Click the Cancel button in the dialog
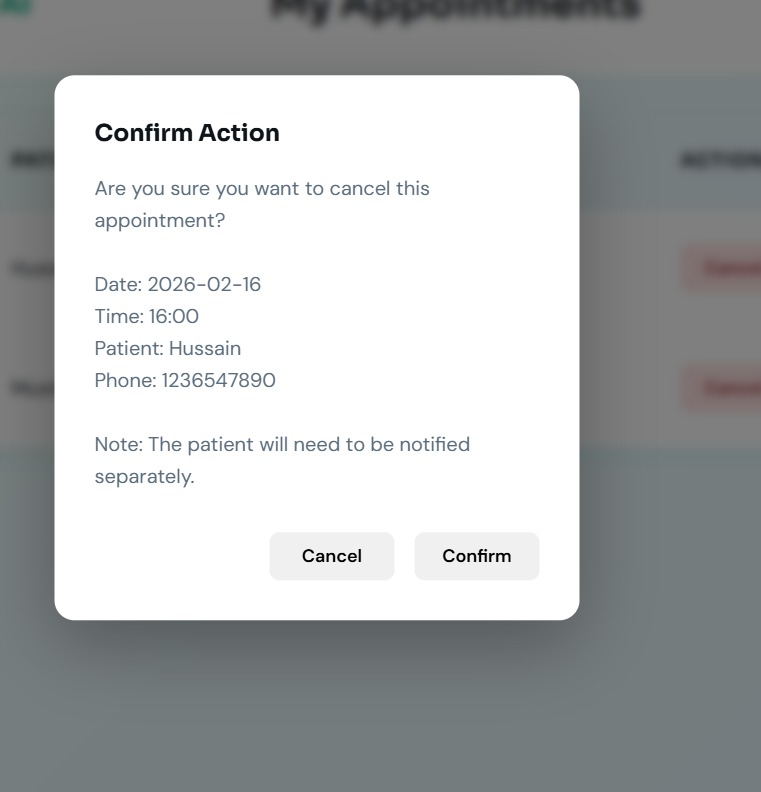Screen dimensions: 761x792 click(x=331, y=556)
